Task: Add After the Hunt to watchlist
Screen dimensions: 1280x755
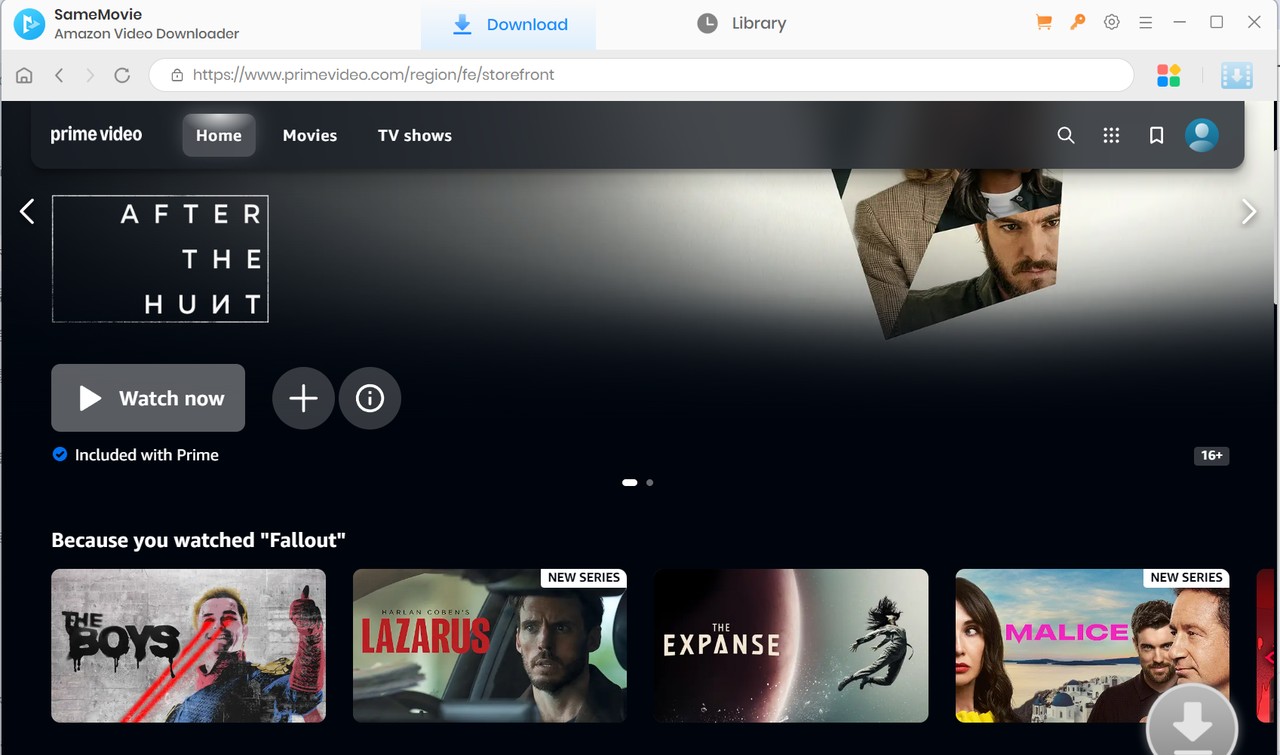Action: pos(303,398)
